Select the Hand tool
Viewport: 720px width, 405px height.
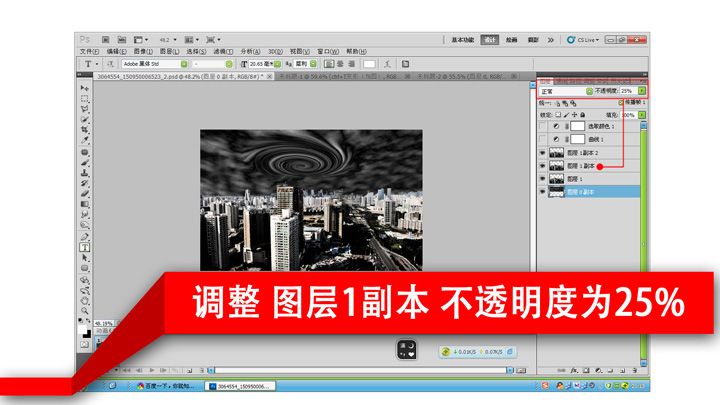[84, 301]
